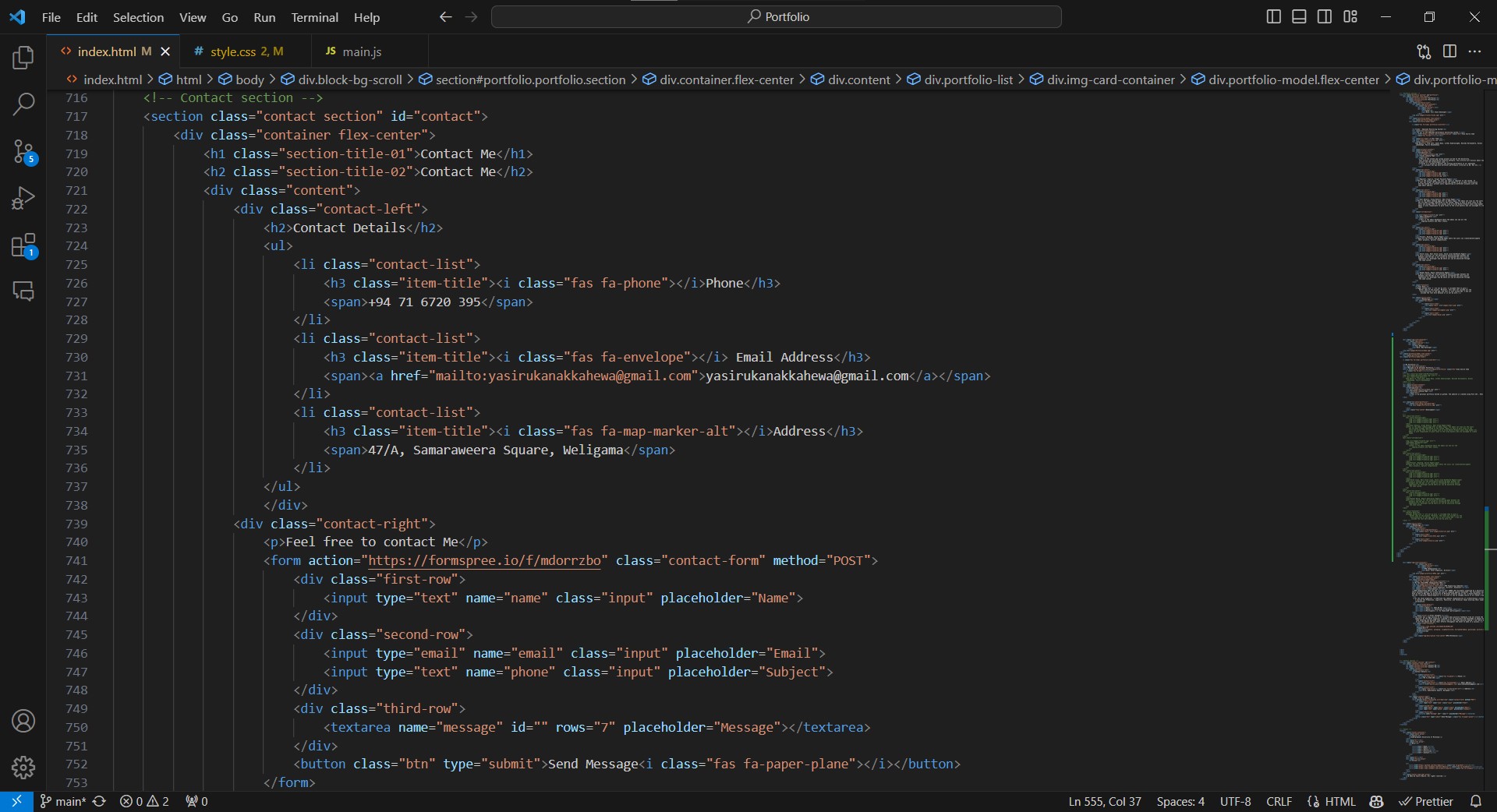1497x812 pixels.
Task: Close the index.html tab
Action: pyautogui.click(x=165, y=51)
